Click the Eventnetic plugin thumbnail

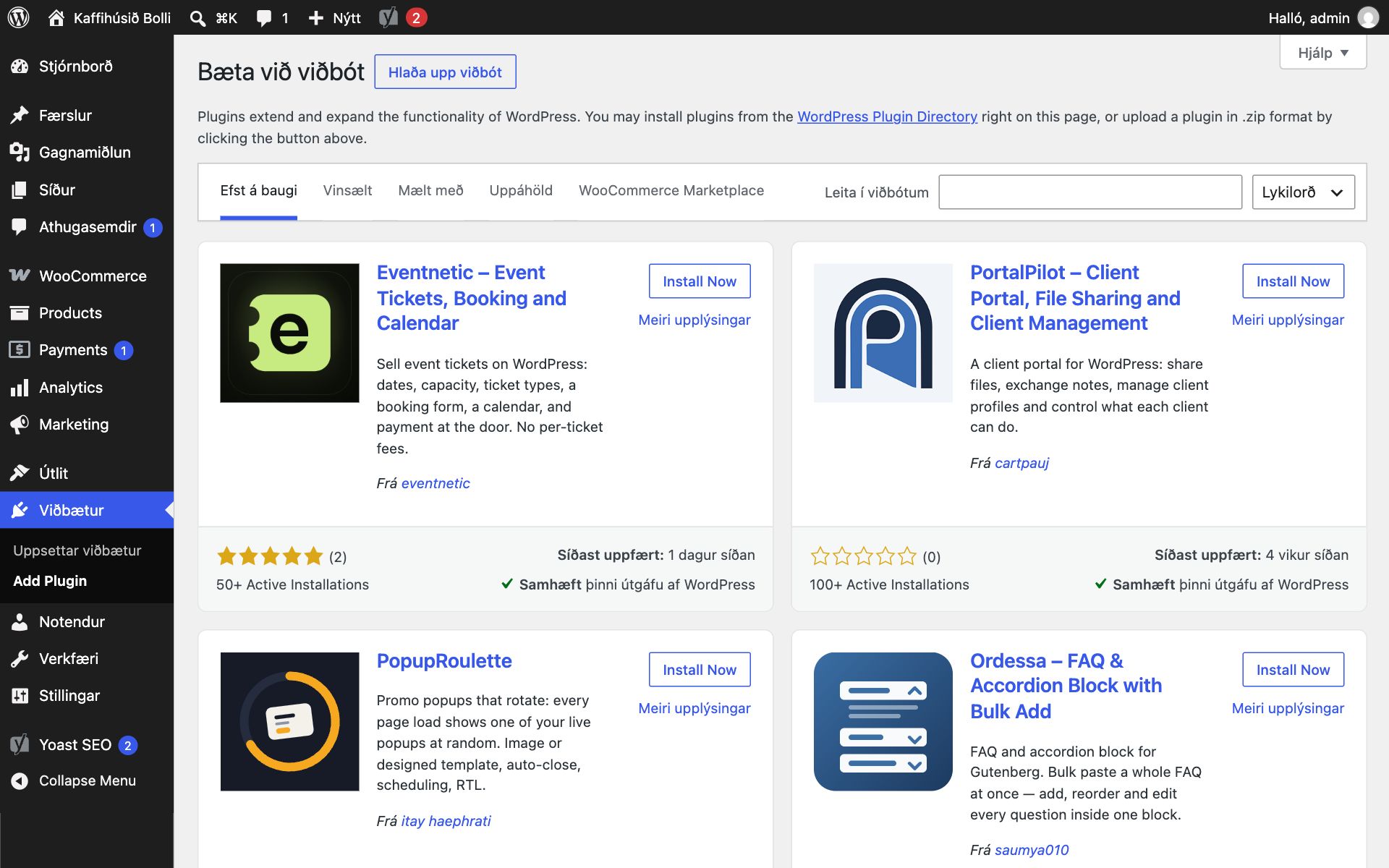click(x=289, y=333)
